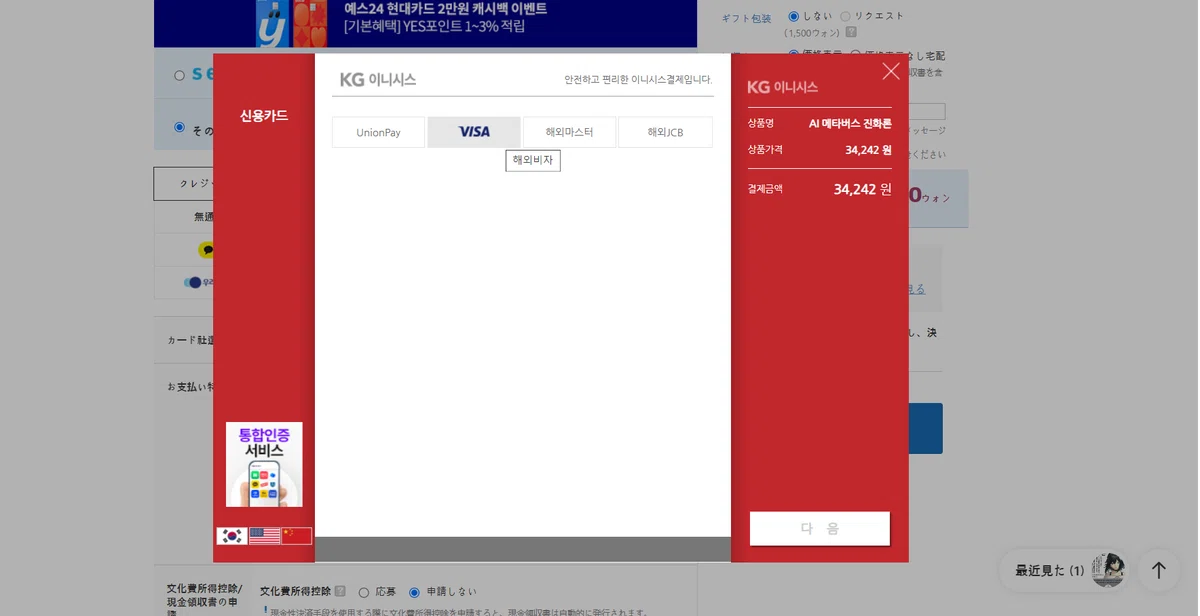Switch language to English via US flag
Image resolution: width=1200 pixels, height=616 pixels.
pos(265,536)
